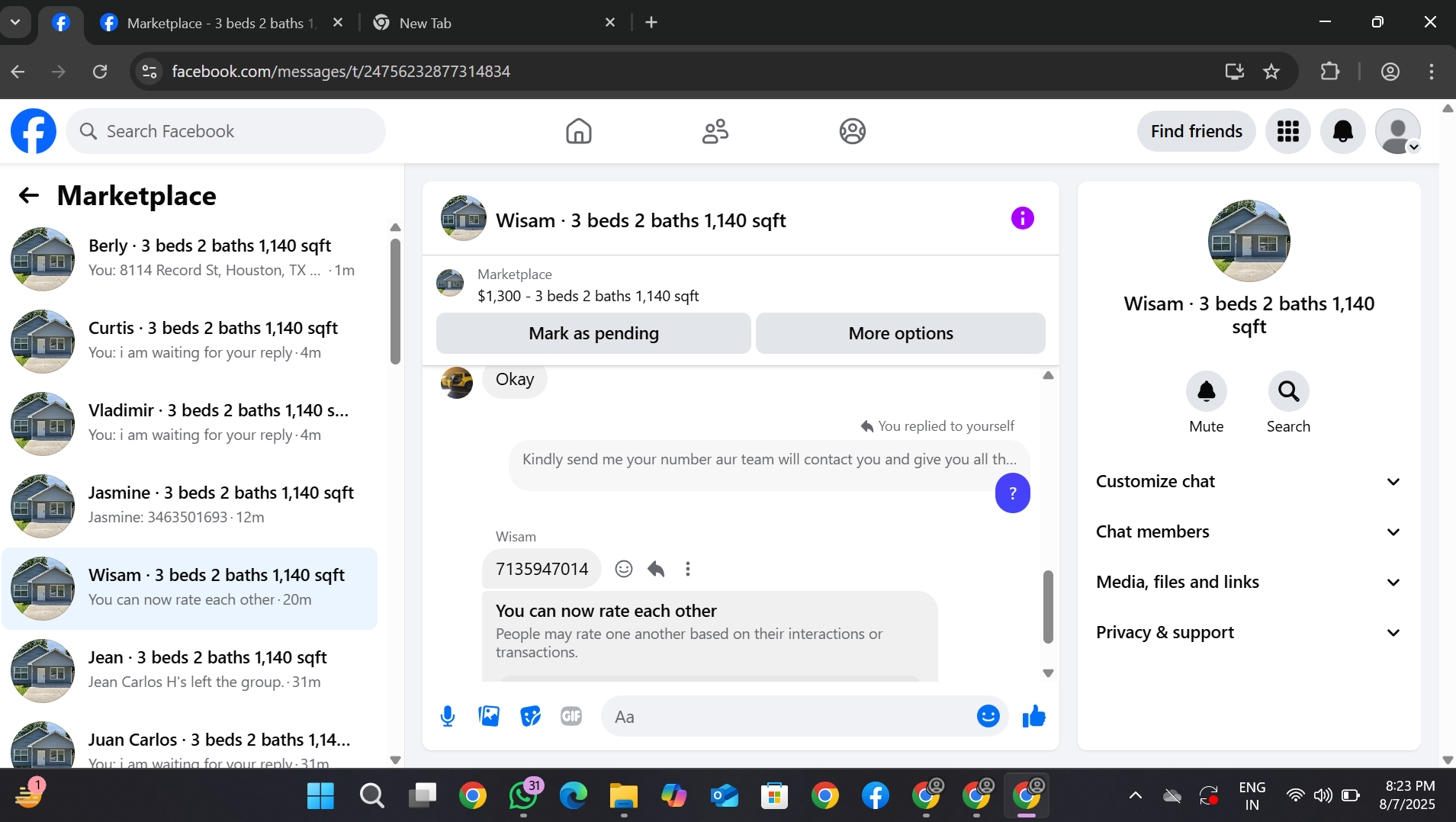Open conversation information purple icon
Viewport: 1456px width, 822px height.
coord(1023,219)
